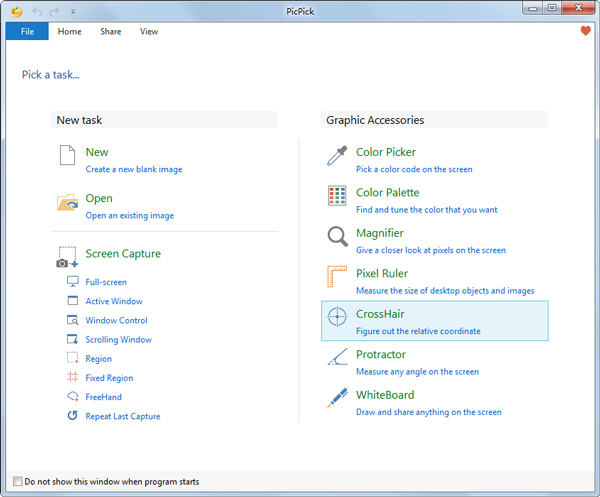600x497 pixels.
Task: Click 'Measure the size of desktop objects' text
Action: click(x=445, y=291)
